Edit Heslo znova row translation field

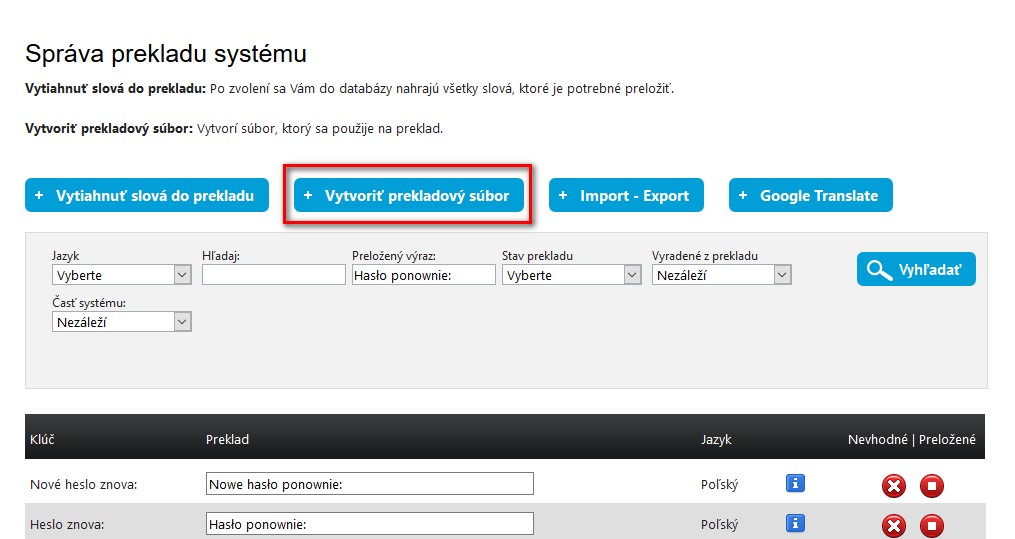(369, 523)
